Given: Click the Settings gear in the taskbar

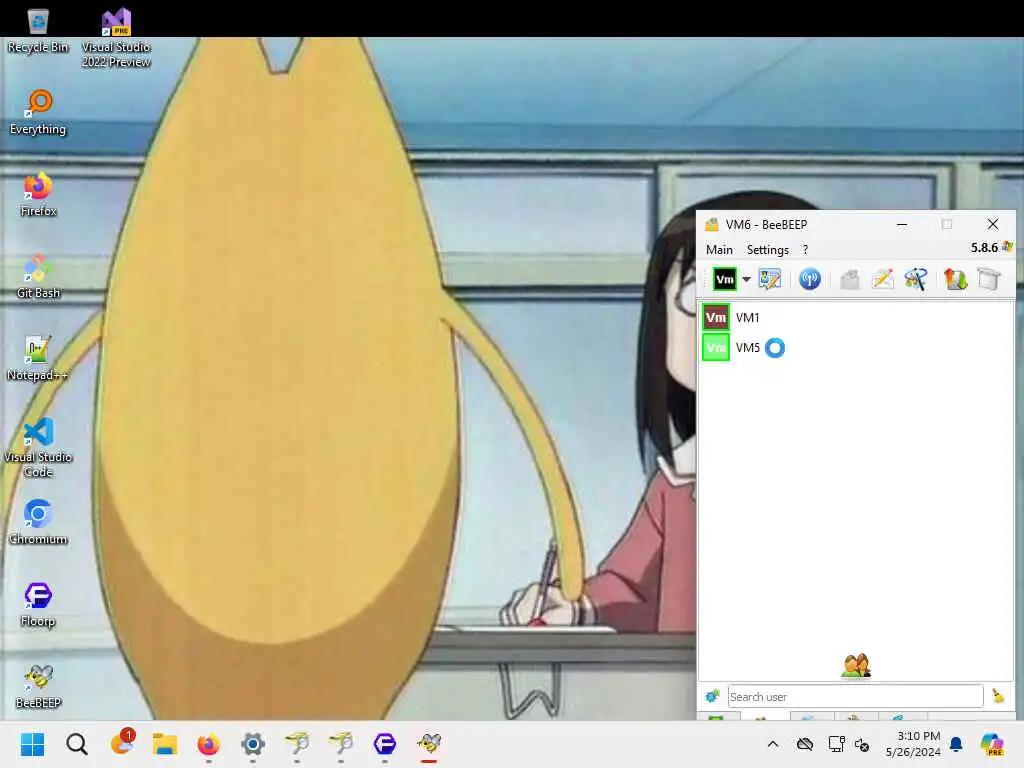Looking at the screenshot, I should (253, 744).
